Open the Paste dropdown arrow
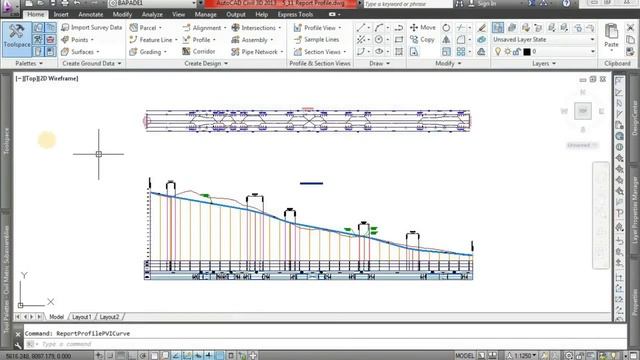640x360 pixels. tap(611, 50)
